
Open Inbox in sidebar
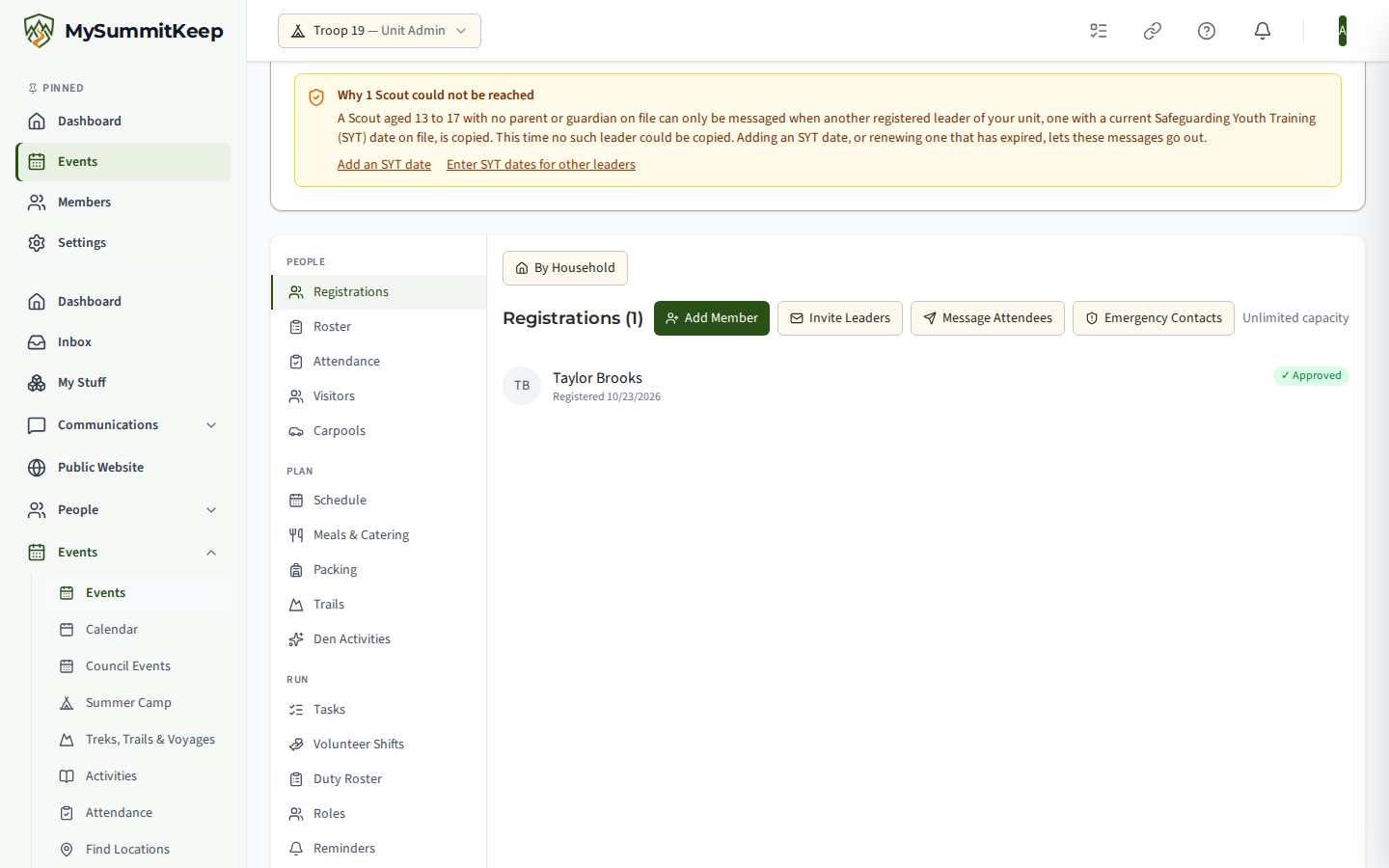pos(123,342)
